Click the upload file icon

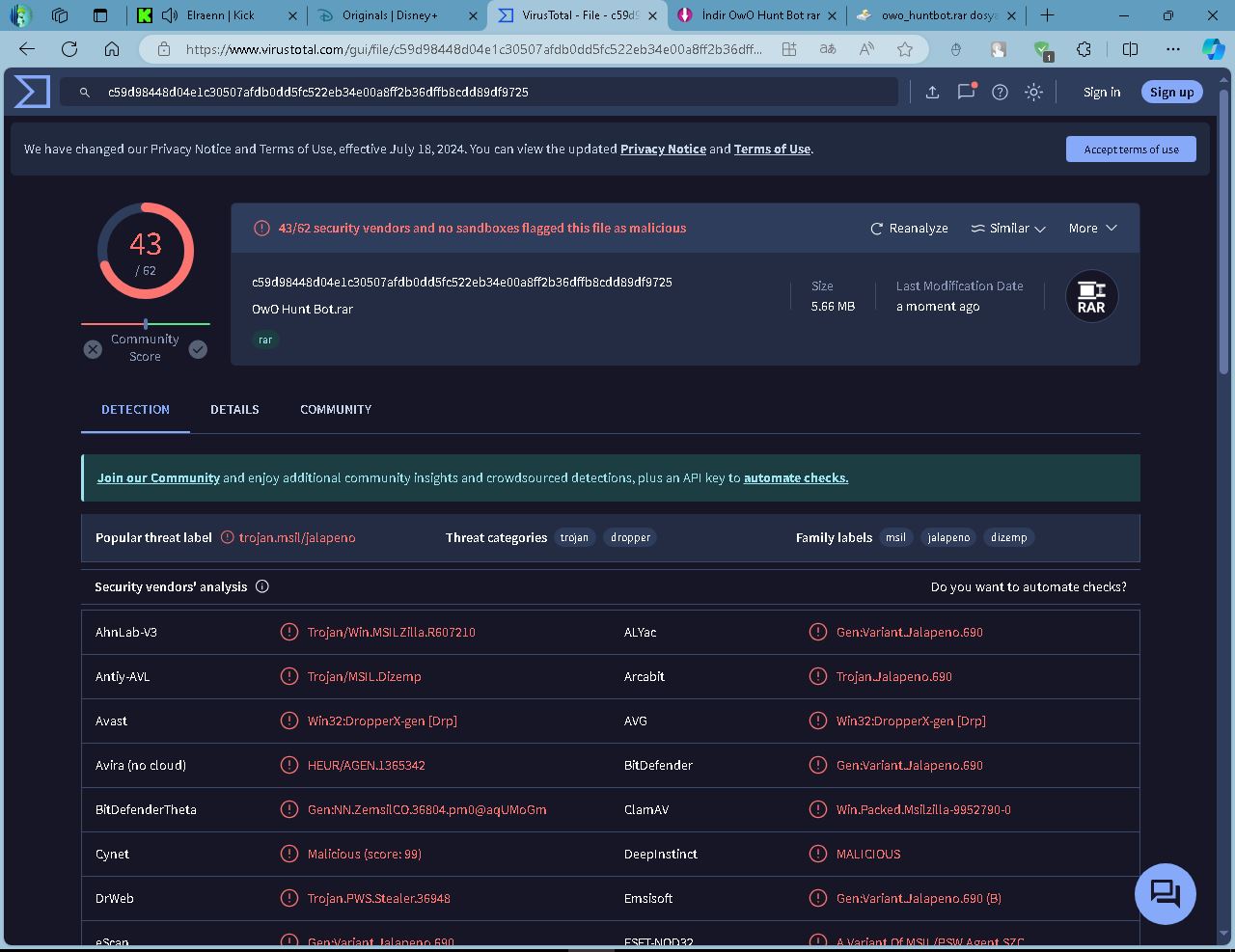point(932,92)
